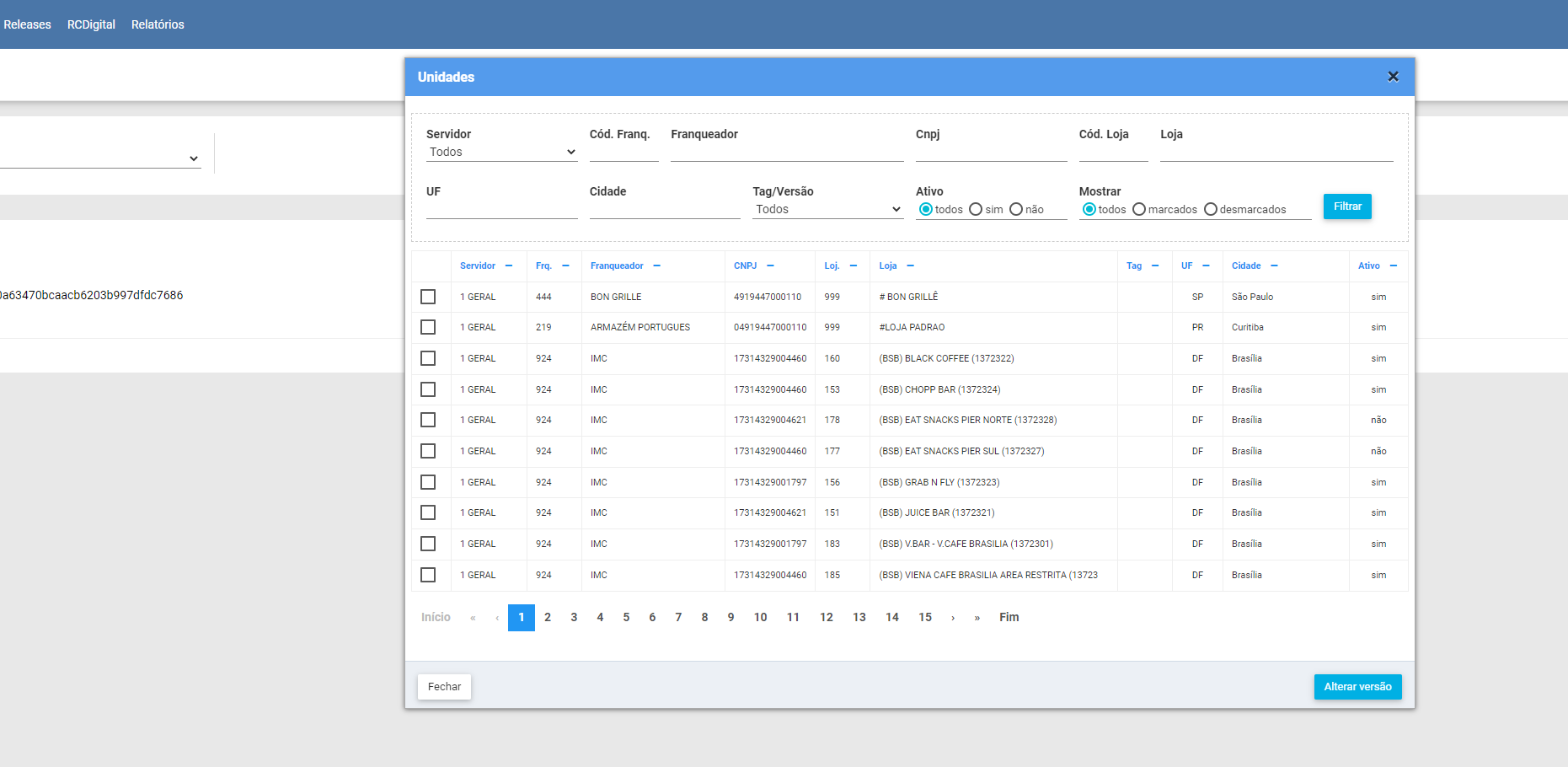The width and height of the screenshot is (1568, 767).
Task: Focus the Cnpj input field
Action: [x=991, y=152]
